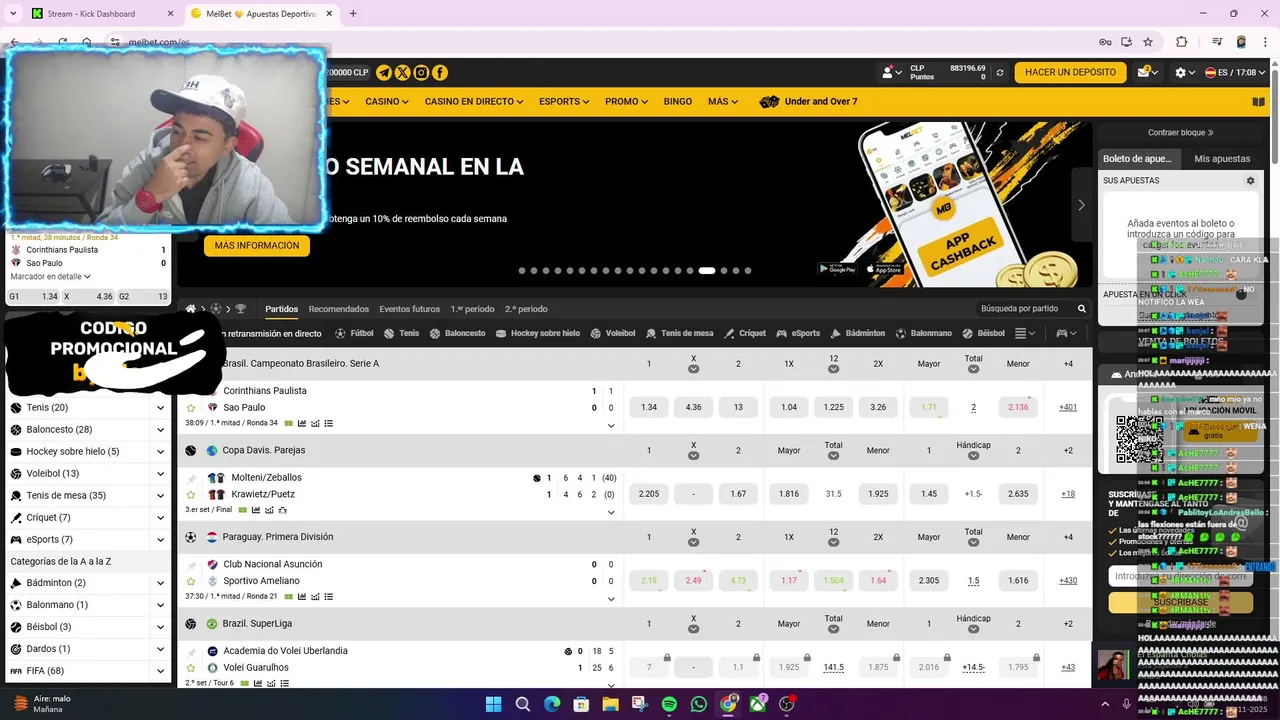
Task: Favorite the Volei Uberlandia vs Guarulhos match
Action: (191, 668)
